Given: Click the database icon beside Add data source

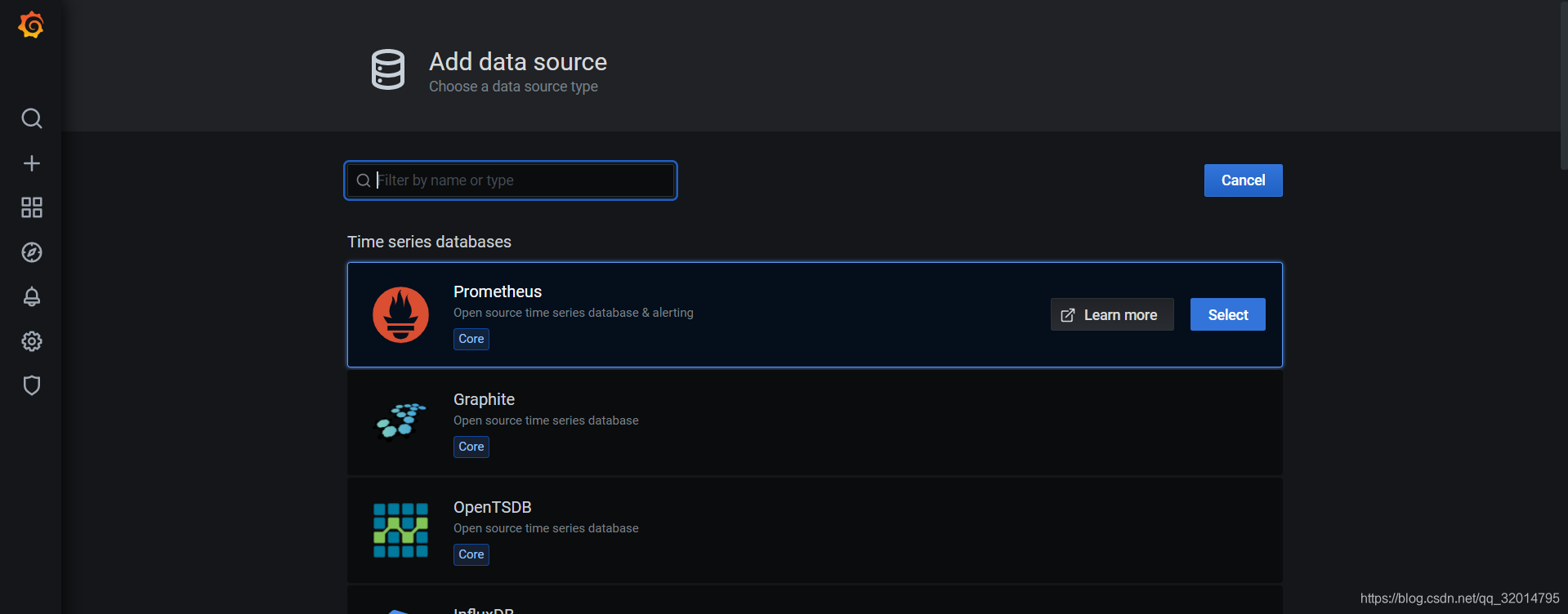Looking at the screenshot, I should pos(387,69).
